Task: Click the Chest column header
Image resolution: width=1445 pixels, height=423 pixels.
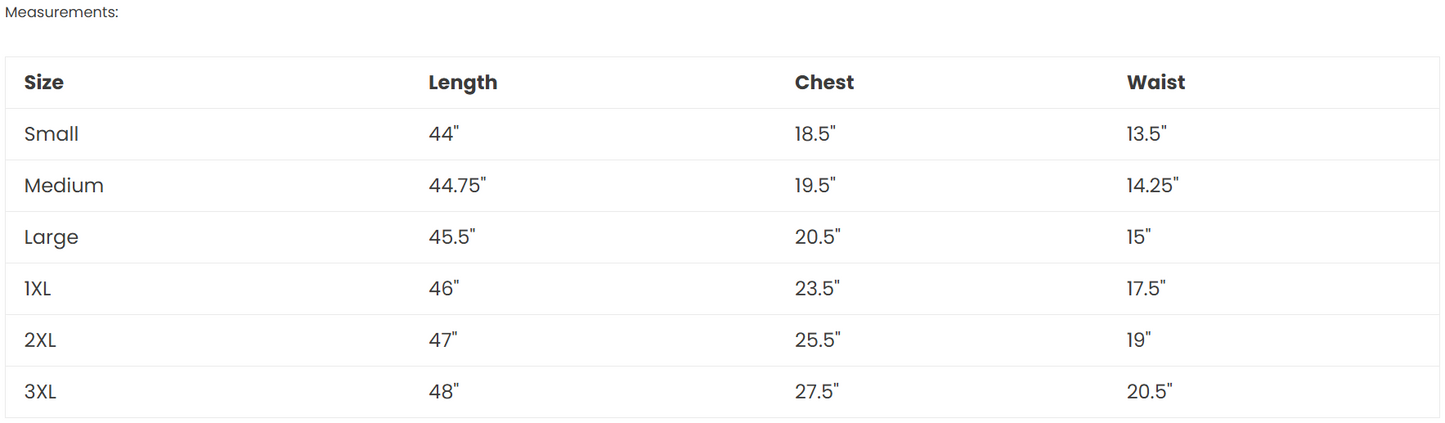Action: tap(824, 83)
